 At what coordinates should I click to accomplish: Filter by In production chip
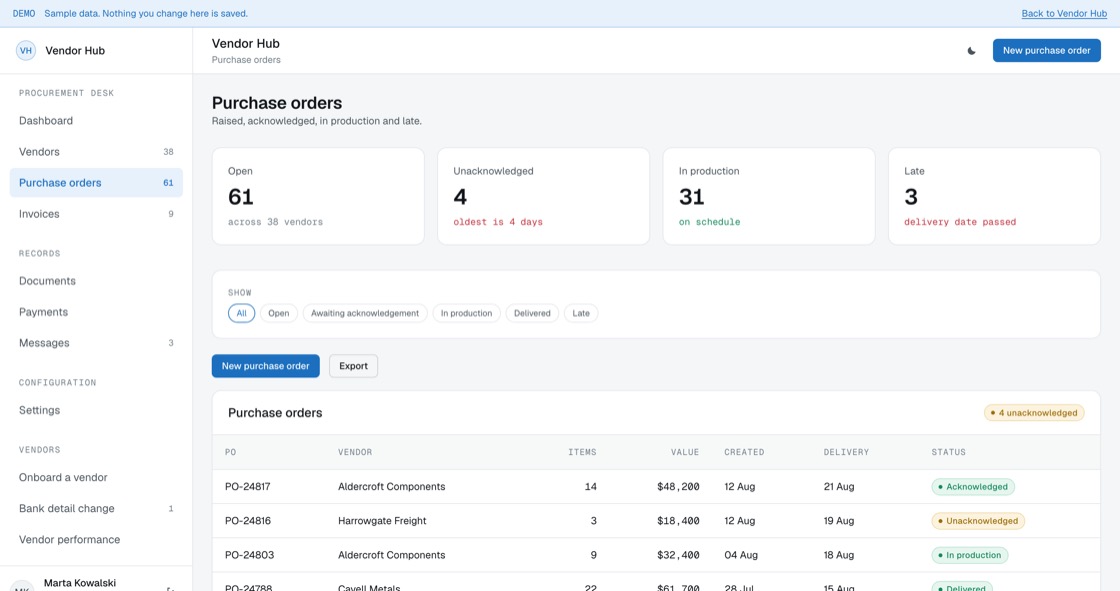[466, 313]
